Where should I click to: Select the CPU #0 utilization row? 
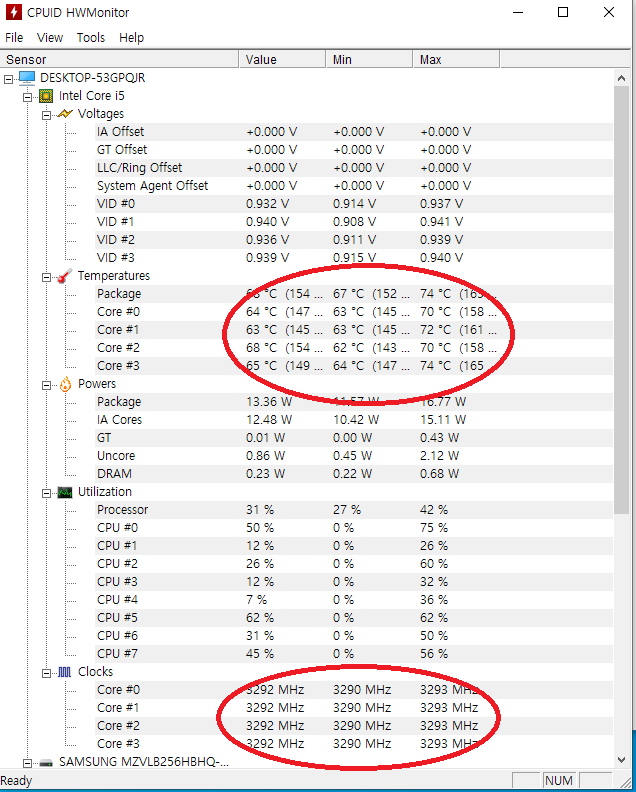coord(354,528)
